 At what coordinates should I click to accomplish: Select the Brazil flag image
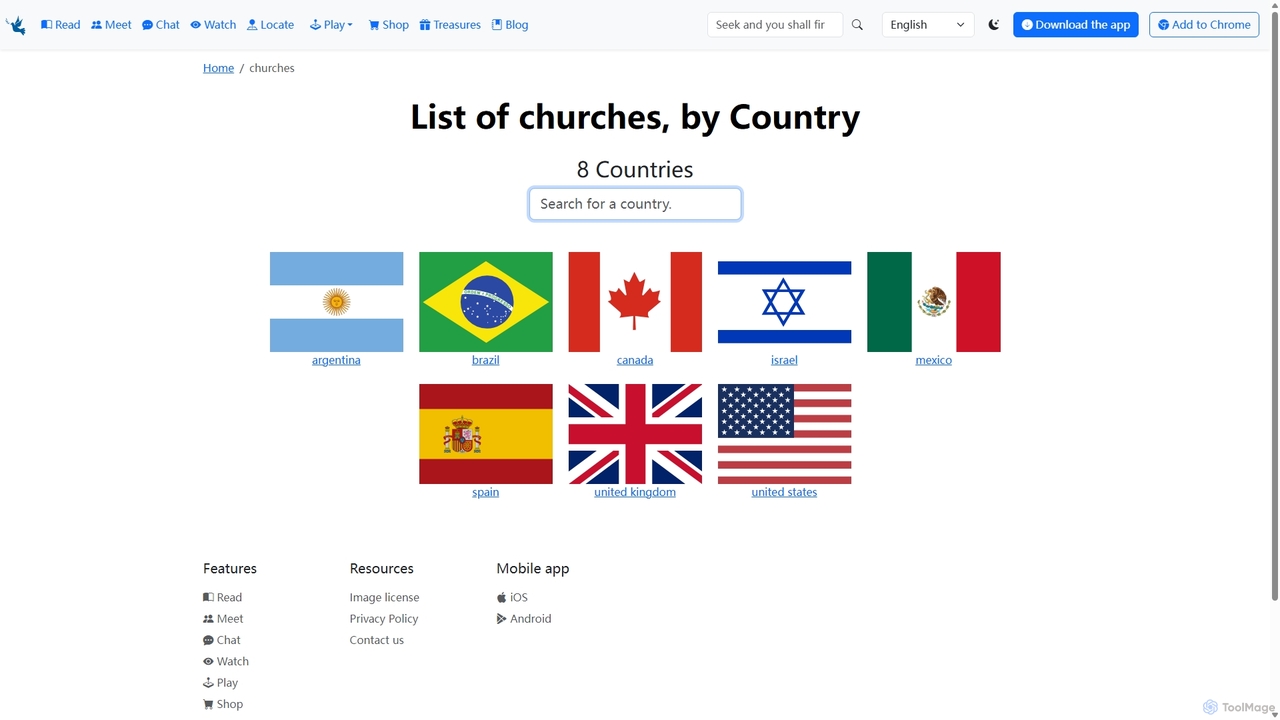point(486,302)
